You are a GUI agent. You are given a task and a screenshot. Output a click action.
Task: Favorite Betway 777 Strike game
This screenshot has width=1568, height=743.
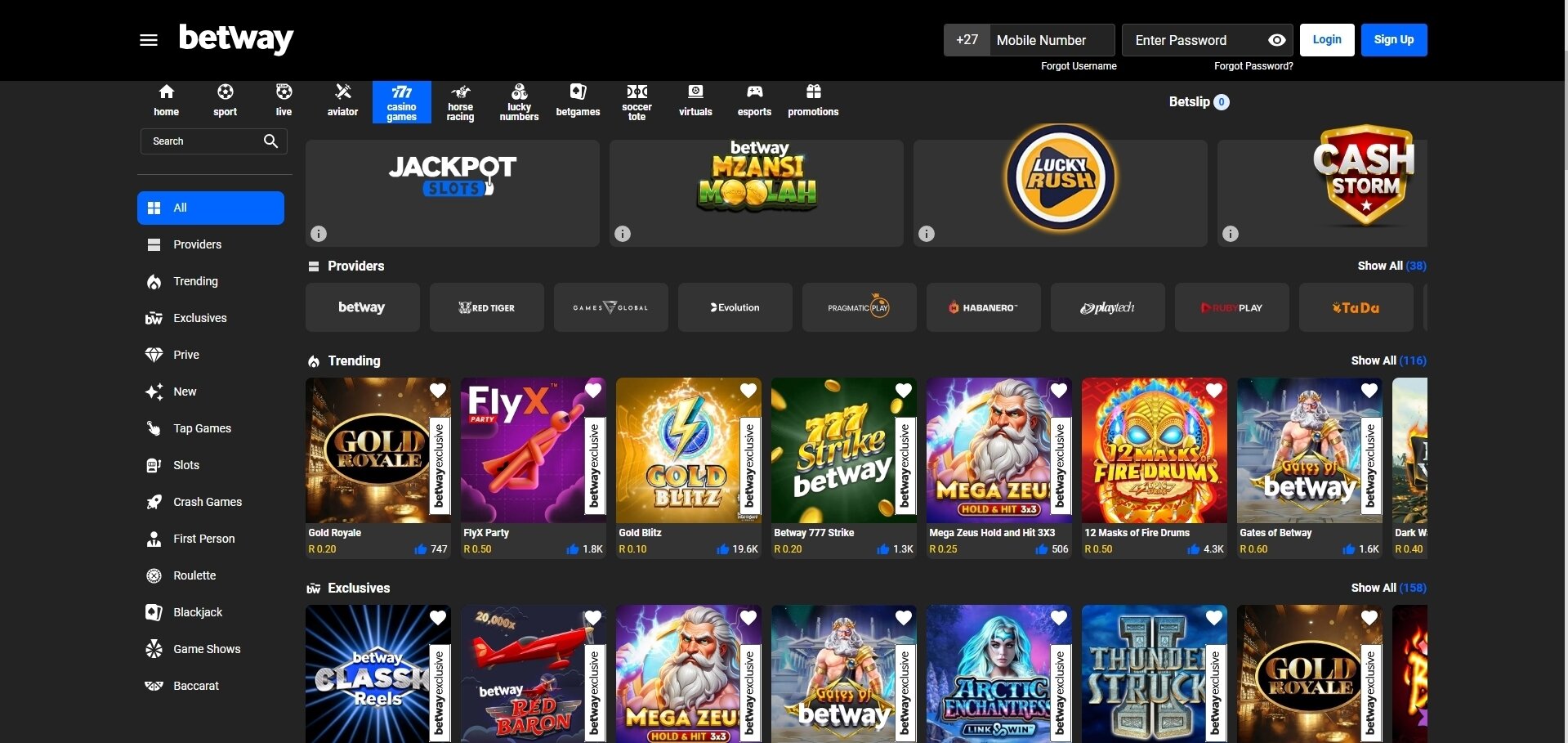tap(904, 391)
